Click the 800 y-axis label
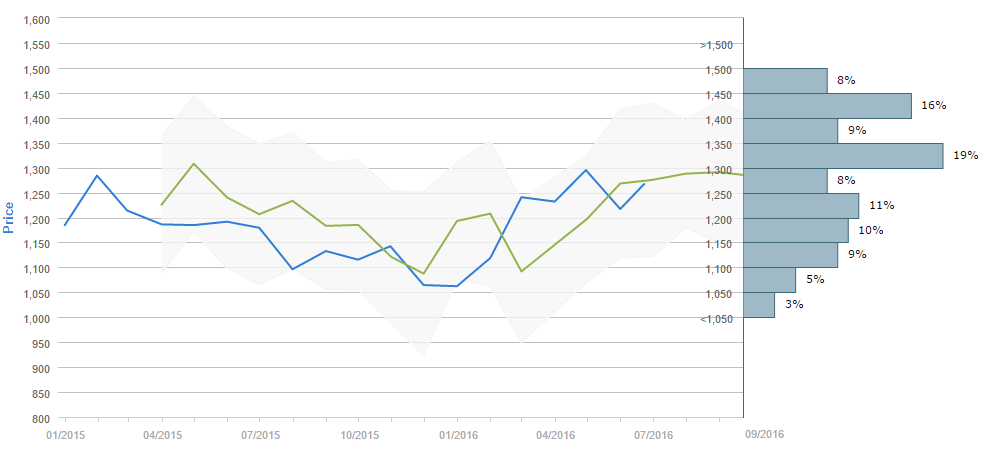 (x=41, y=418)
